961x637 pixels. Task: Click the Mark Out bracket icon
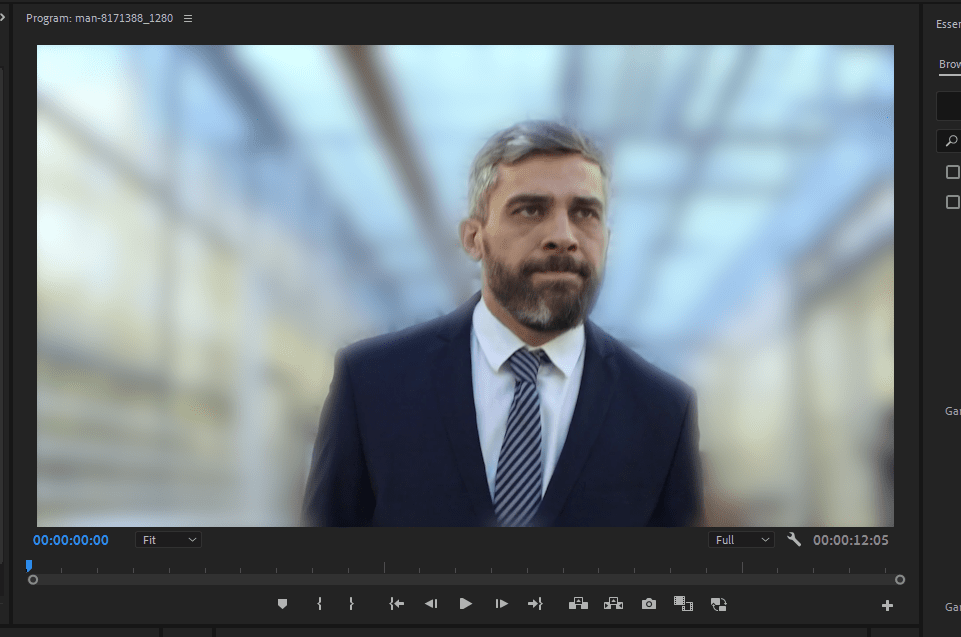(351, 604)
